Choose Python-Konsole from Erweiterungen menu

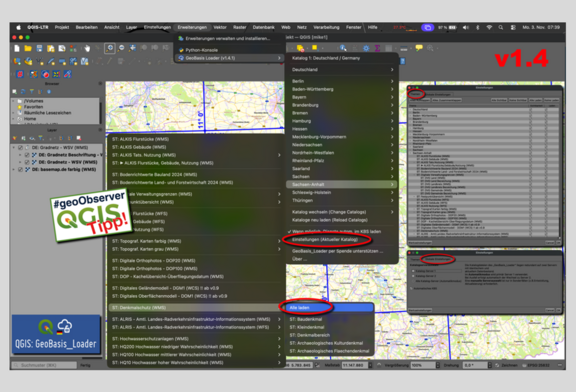click(x=230, y=50)
